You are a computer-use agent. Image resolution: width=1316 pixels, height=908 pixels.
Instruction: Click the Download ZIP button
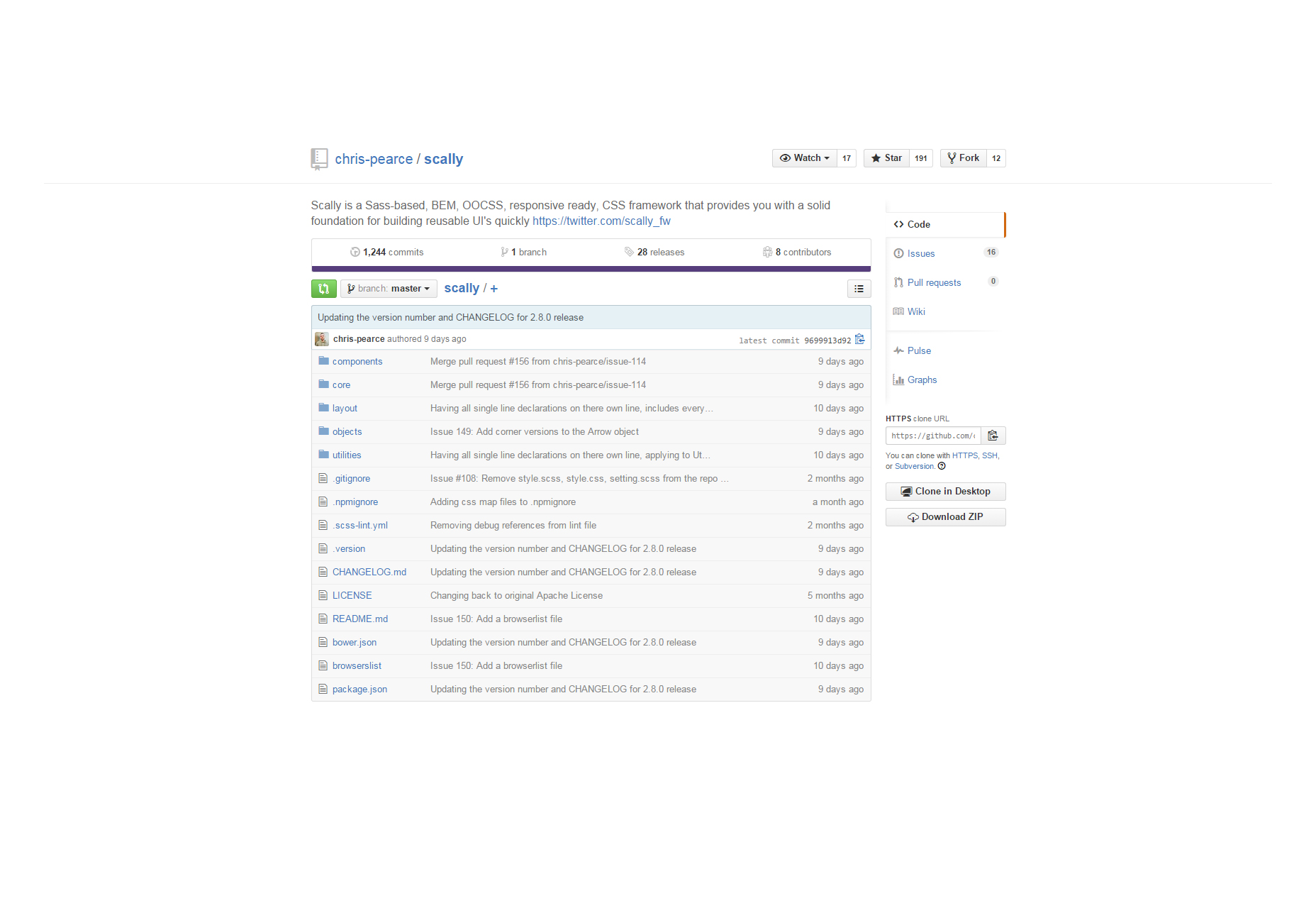[945, 517]
